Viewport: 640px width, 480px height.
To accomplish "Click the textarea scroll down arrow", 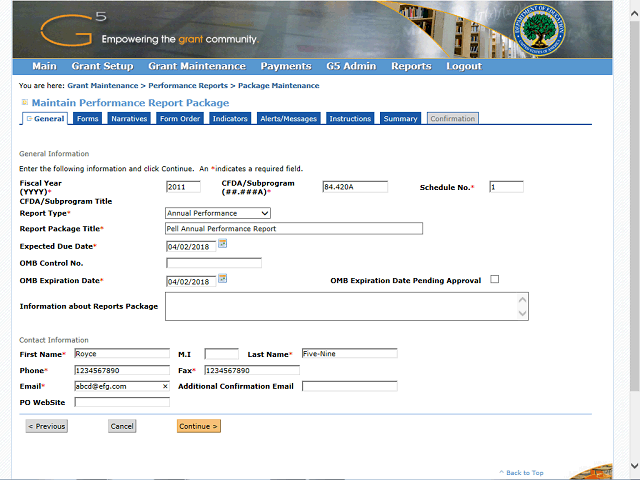I will point(522,313).
